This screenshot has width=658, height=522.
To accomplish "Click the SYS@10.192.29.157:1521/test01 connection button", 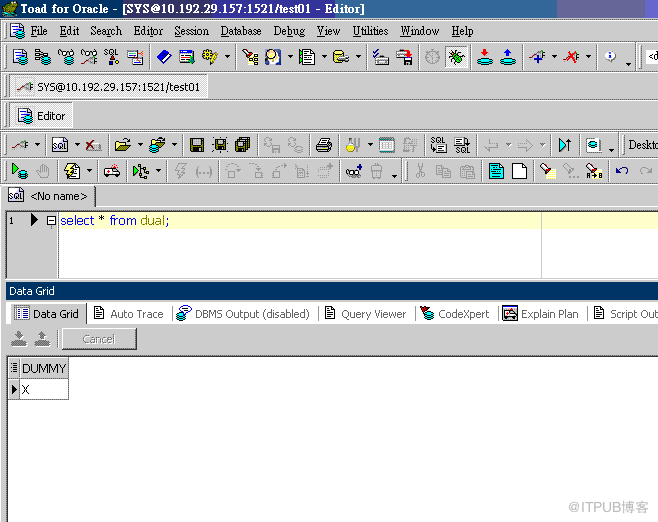I will point(108,87).
